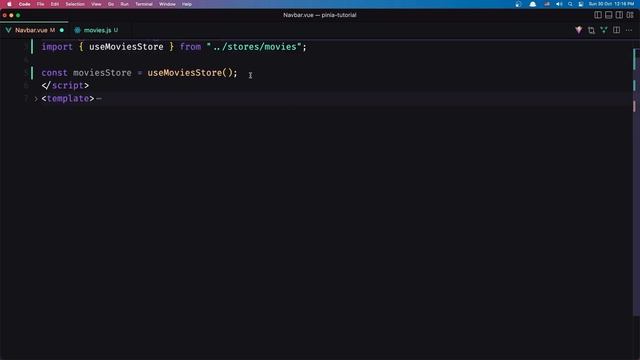Open the Code application menu
This screenshot has height=360, width=640.
[x=24, y=4]
